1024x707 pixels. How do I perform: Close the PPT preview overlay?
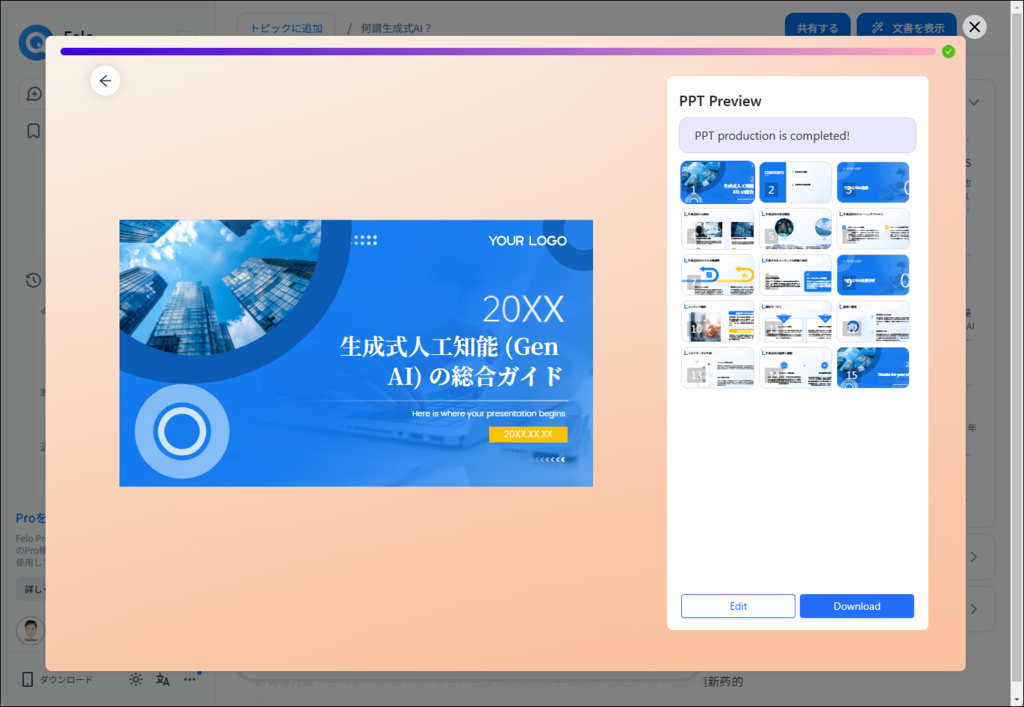[x=974, y=27]
